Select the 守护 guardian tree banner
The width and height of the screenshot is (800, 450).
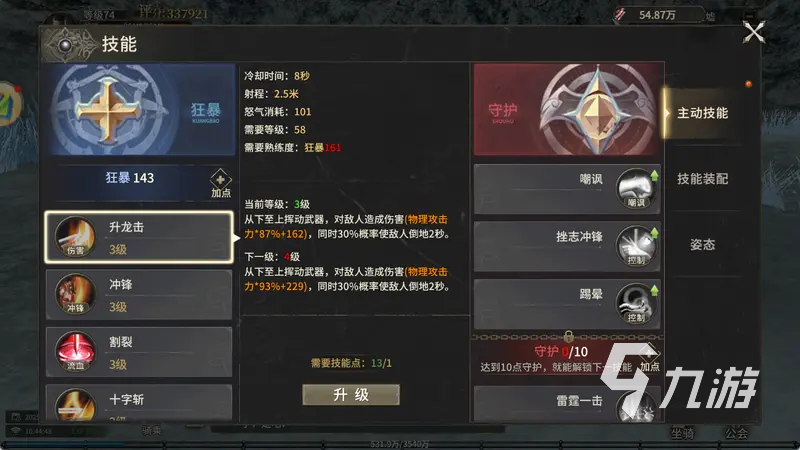point(568,109)
